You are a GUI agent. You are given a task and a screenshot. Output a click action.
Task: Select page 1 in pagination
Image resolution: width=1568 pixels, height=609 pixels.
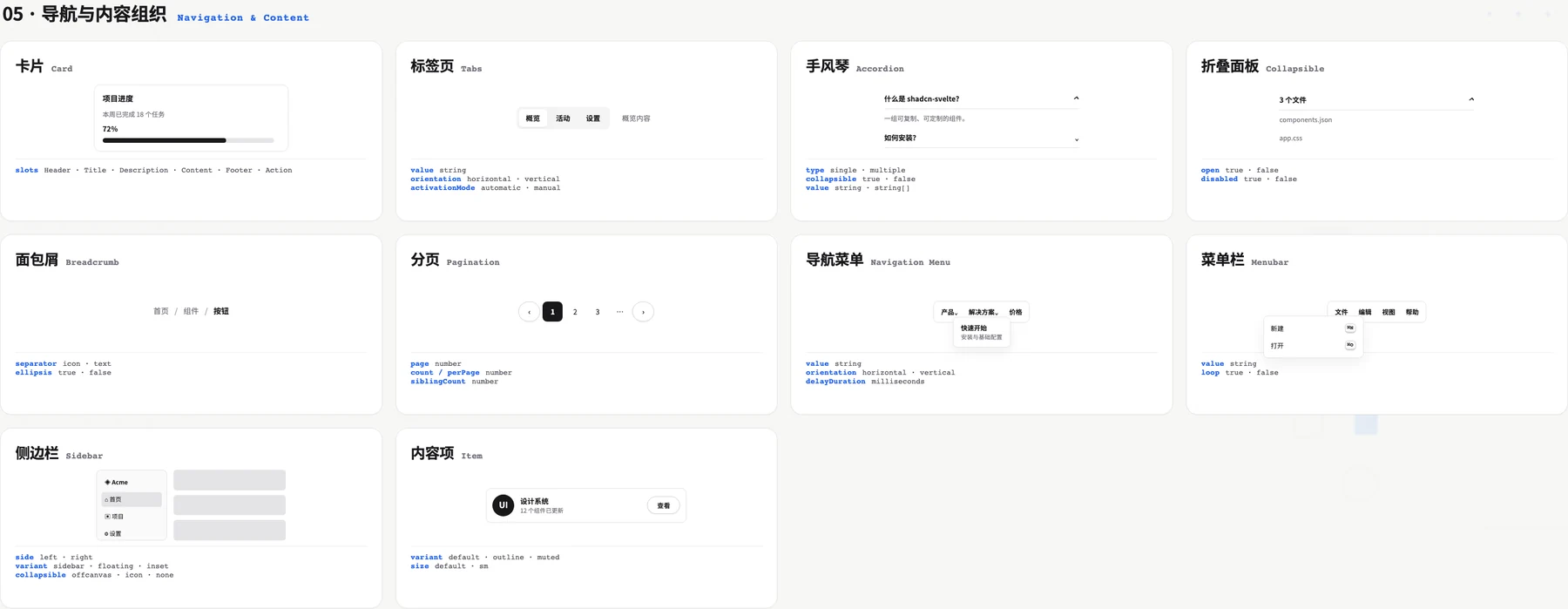[x=552, y=312]
